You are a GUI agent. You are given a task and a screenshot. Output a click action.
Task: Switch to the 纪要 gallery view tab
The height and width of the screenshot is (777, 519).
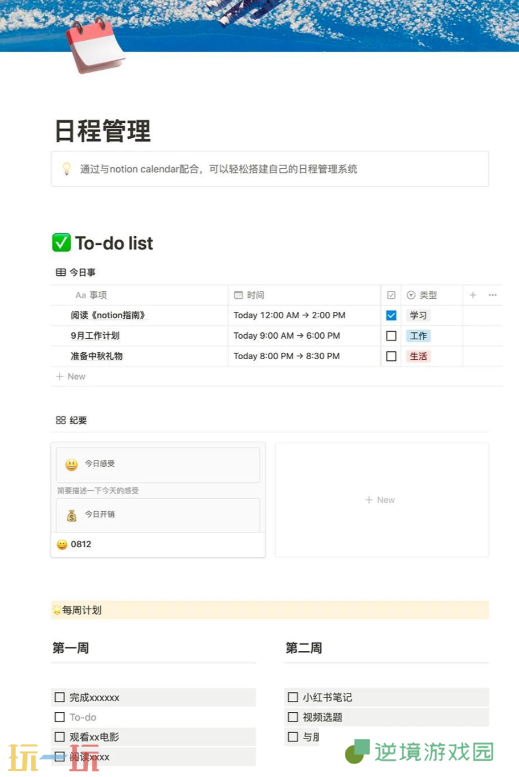[71, 420]
